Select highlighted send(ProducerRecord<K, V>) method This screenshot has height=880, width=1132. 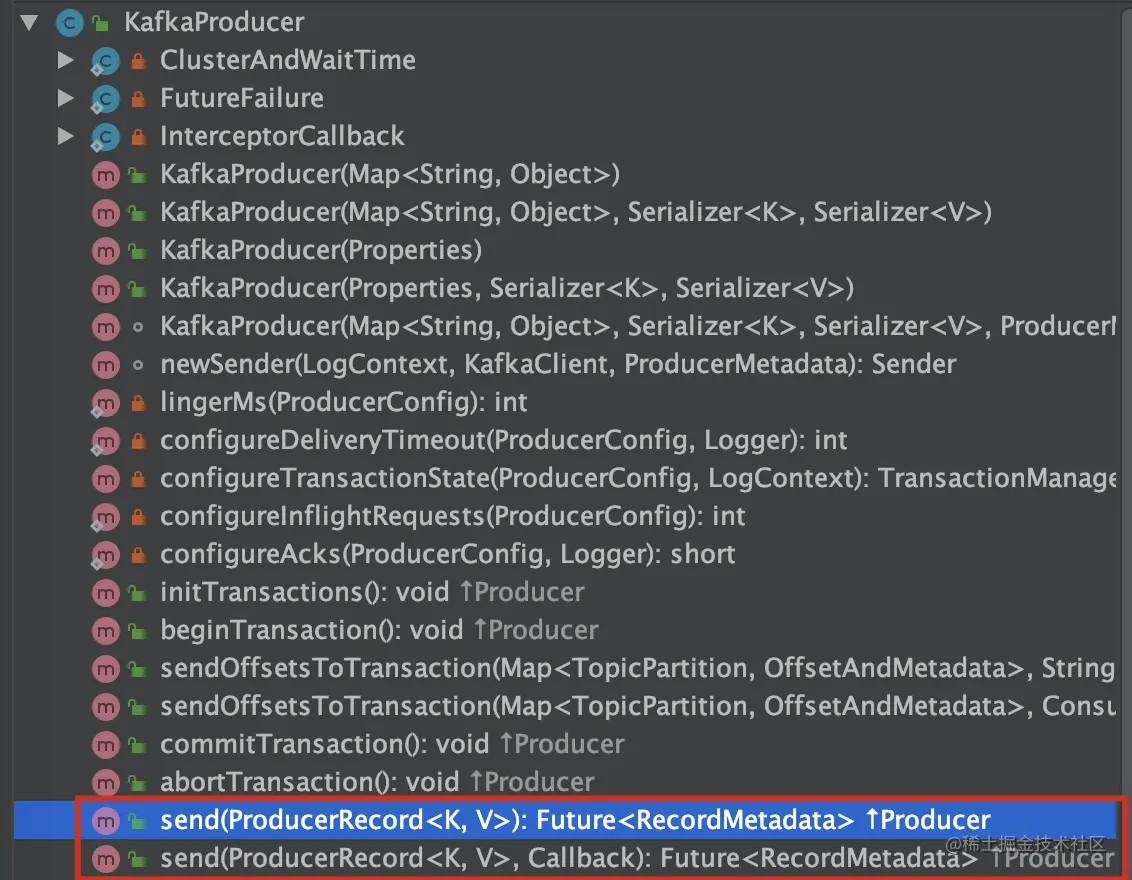575,820
